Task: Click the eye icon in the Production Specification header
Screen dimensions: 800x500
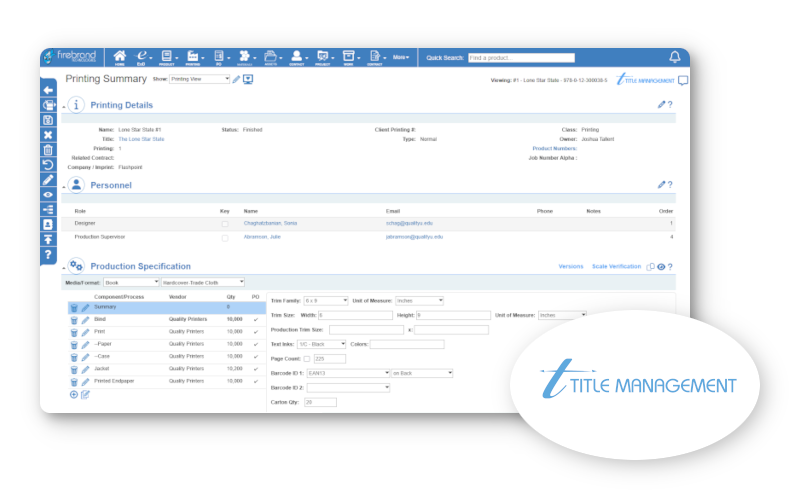Action: 661,267
